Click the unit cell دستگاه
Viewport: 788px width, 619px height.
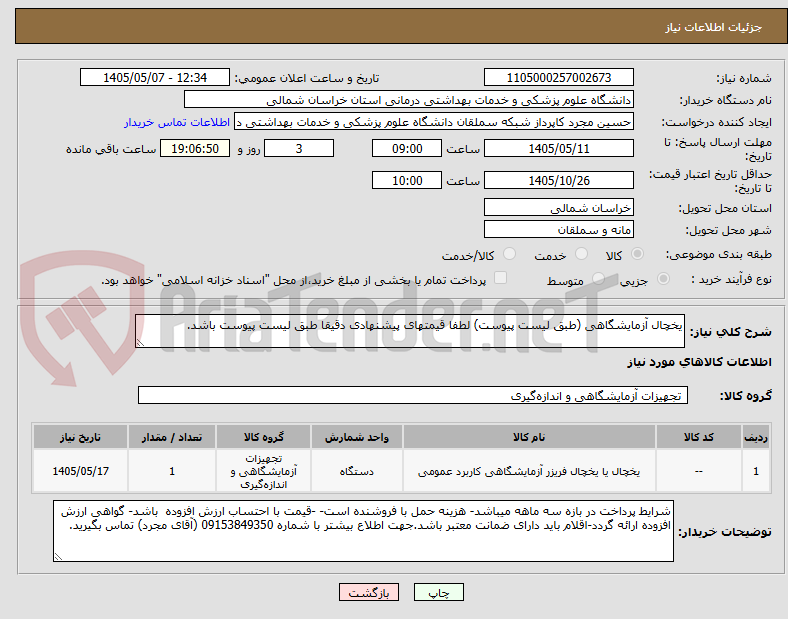click(x=356, y=471)
